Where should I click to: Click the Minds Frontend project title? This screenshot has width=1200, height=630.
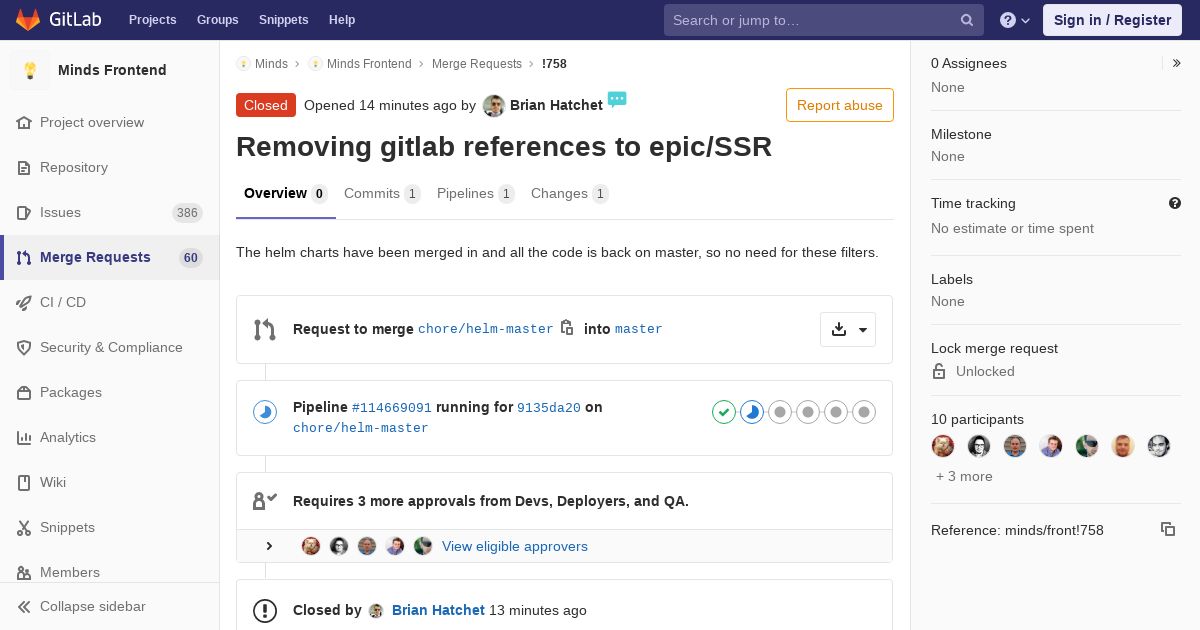[x=112, y=70]
